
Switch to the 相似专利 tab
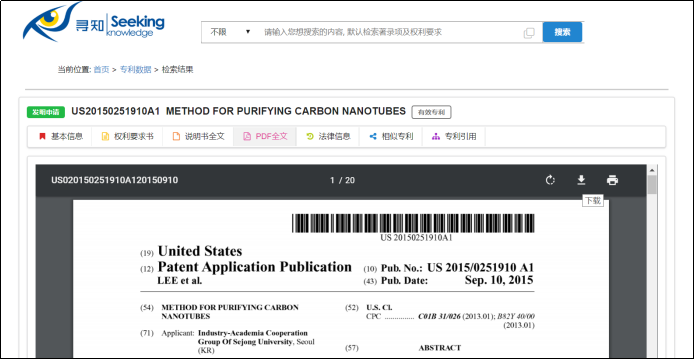(391, 136)
